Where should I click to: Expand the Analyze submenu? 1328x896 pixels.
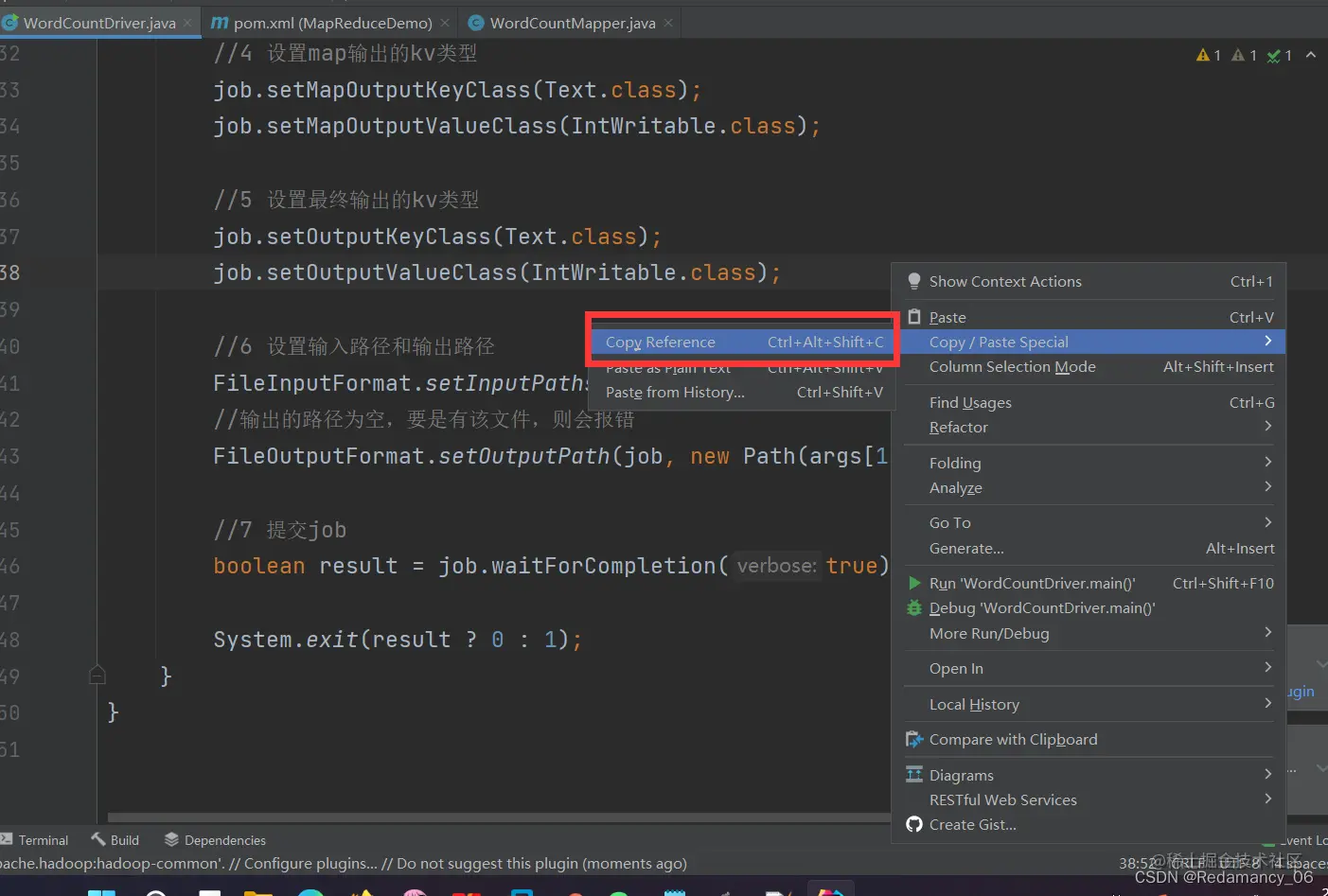[x=1268, y=486]
